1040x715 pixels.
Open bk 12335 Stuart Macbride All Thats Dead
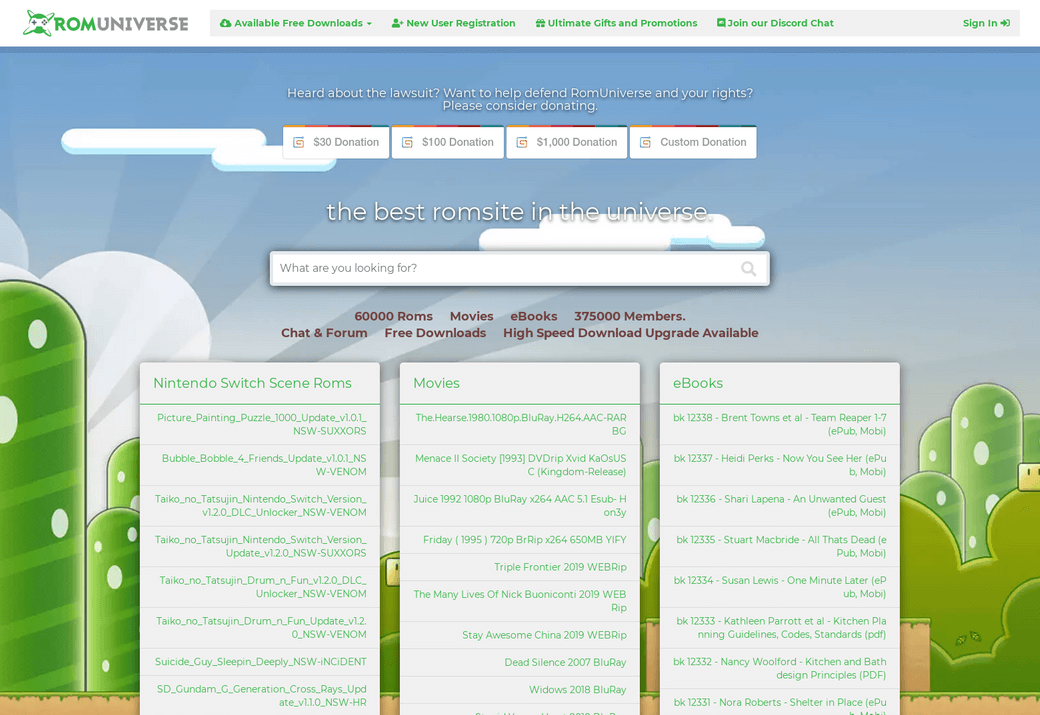pyautogui.click(x=780, y=546)
